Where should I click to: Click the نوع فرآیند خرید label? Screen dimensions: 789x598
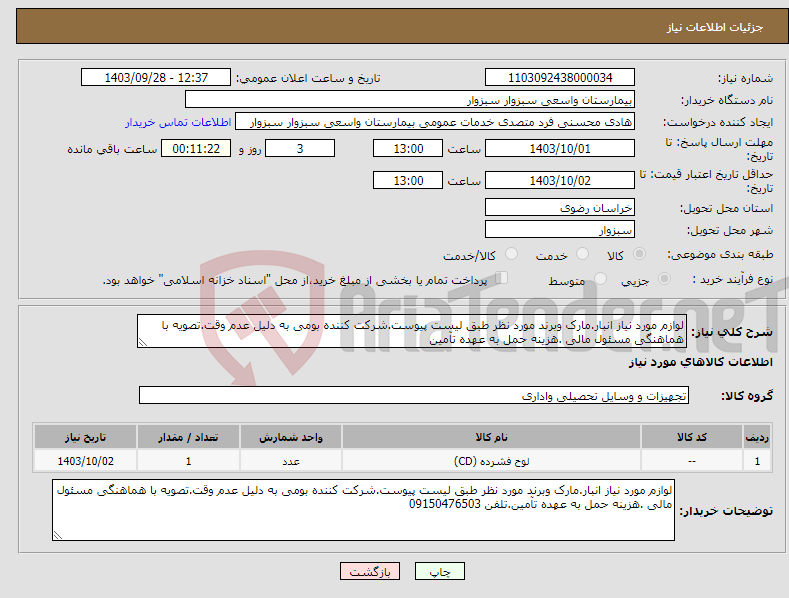732,279
